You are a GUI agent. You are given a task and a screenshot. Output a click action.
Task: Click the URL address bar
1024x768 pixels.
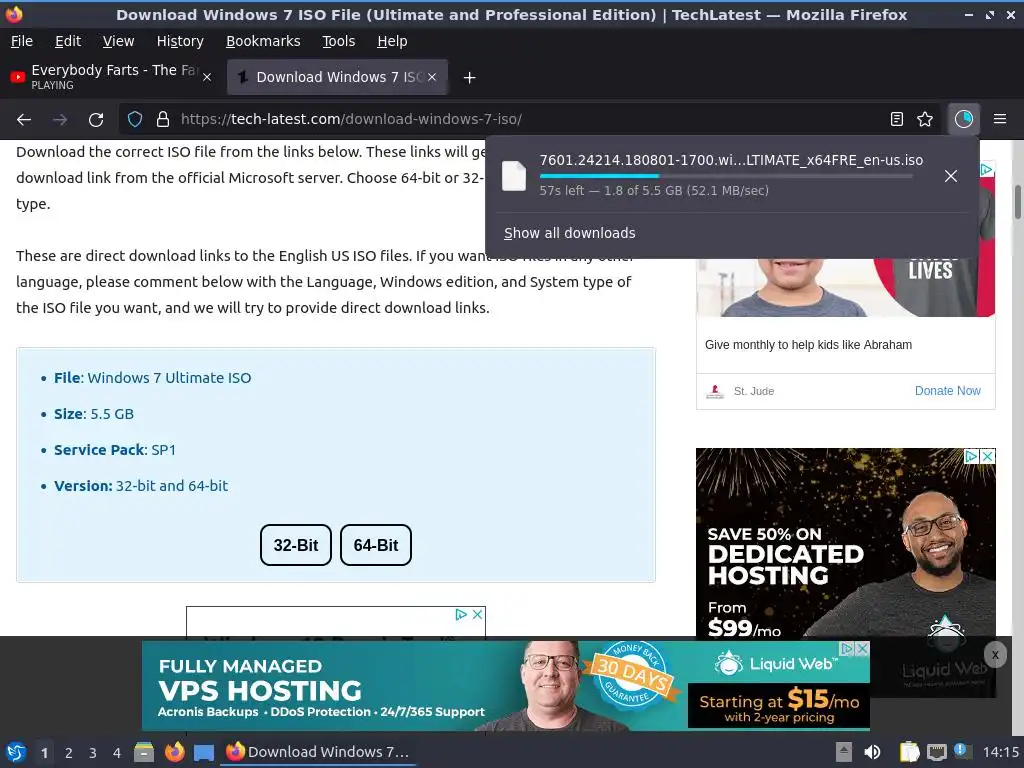click(x=529, y=120)
